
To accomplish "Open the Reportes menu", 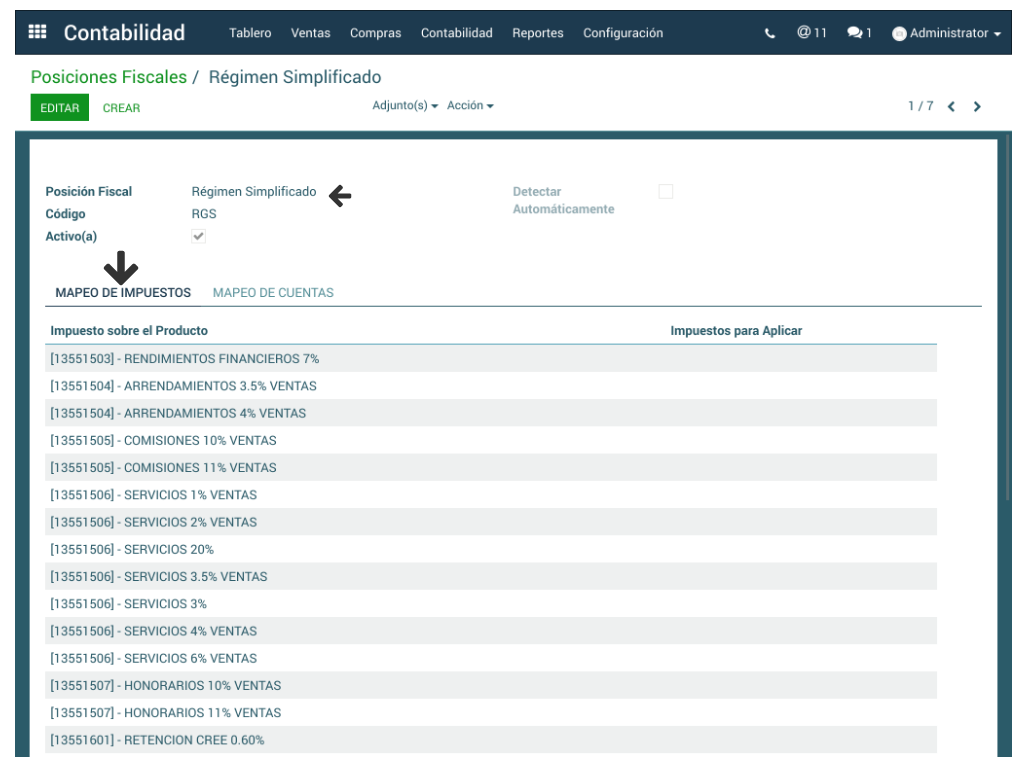I will click(x=537, y=33).
